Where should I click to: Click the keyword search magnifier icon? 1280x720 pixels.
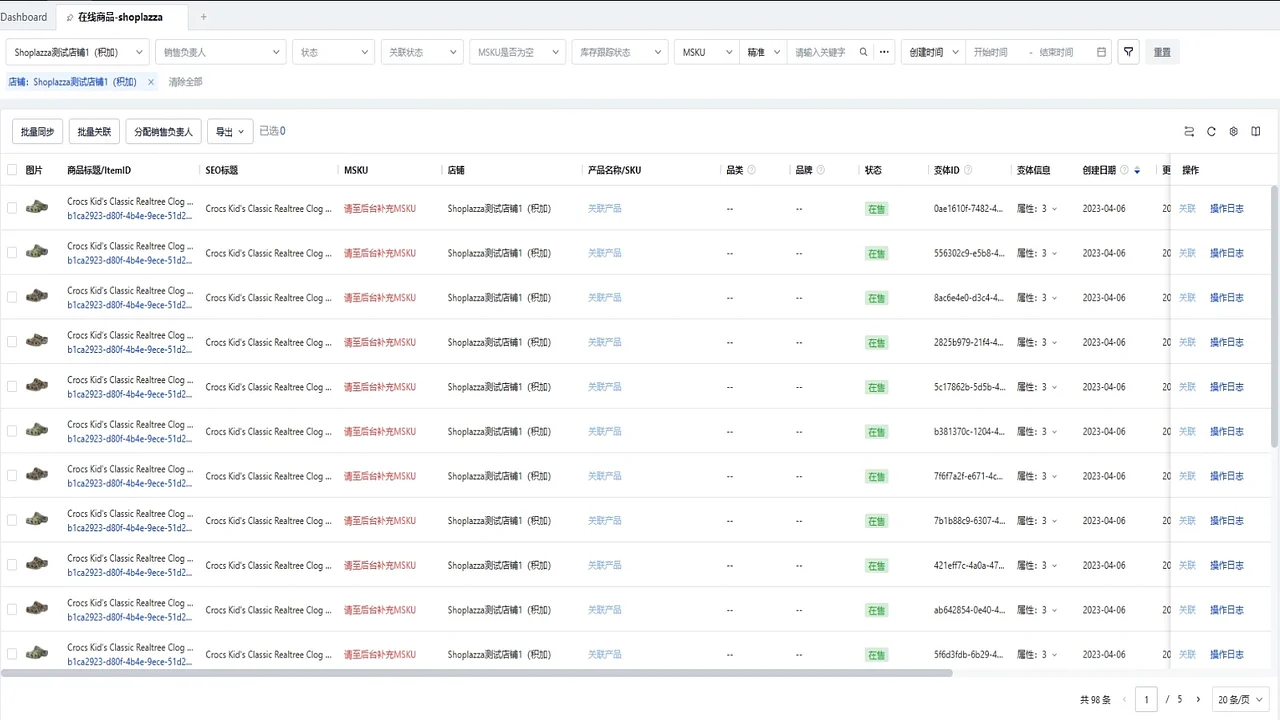(864, 51)
